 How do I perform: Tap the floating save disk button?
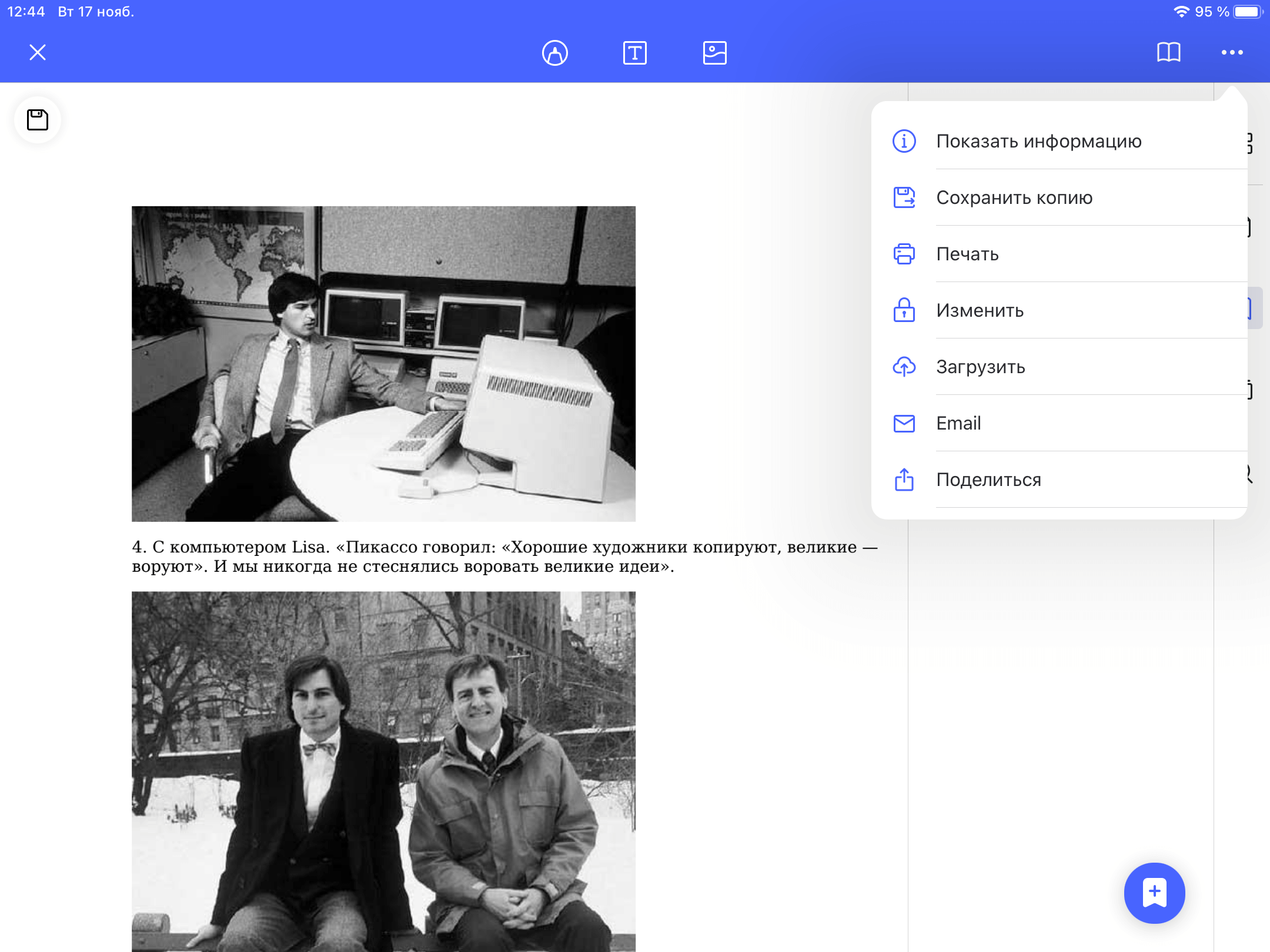(x=38, y=120)
